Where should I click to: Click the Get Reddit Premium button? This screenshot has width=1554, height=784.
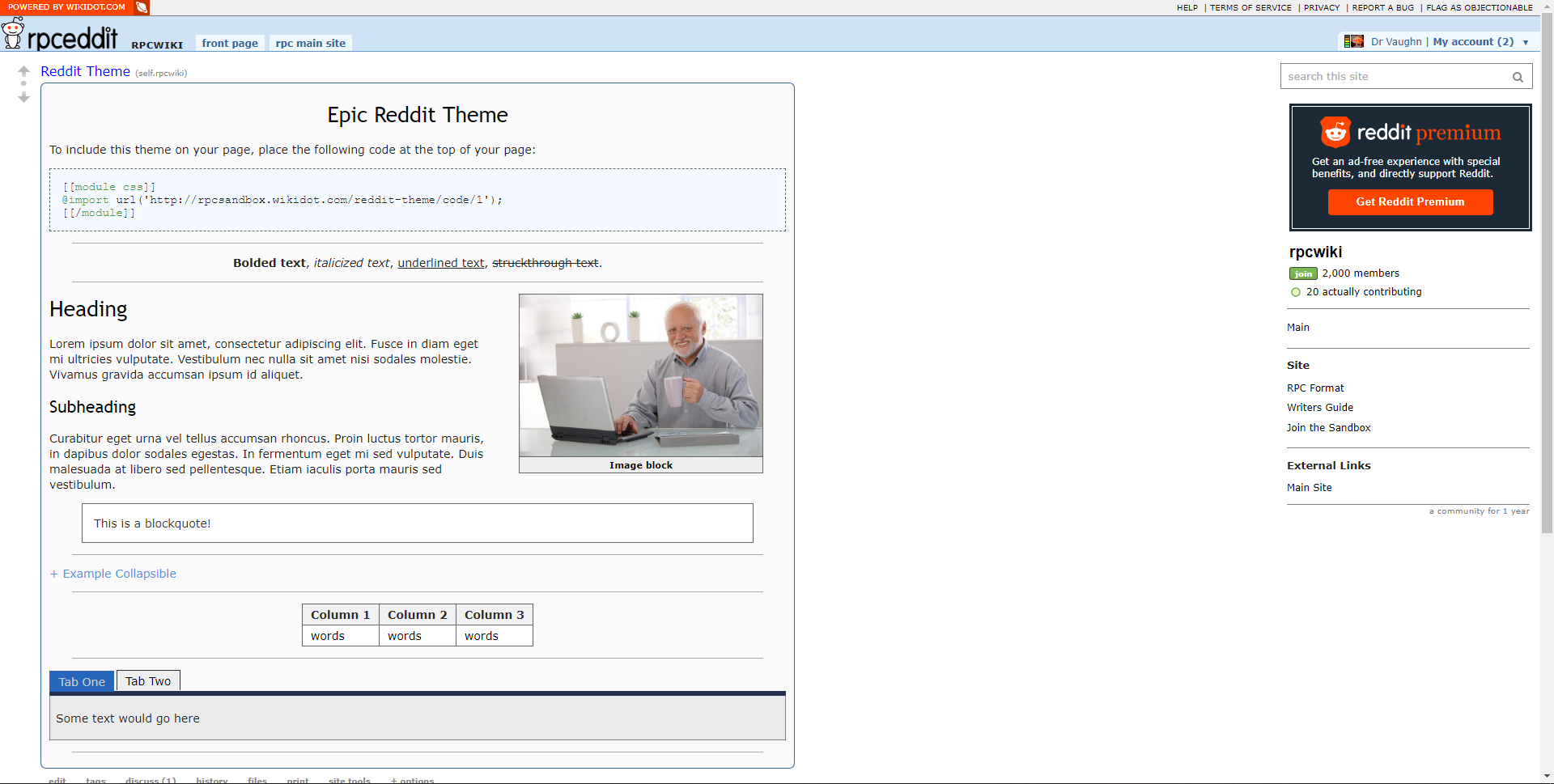[1410, 202]
